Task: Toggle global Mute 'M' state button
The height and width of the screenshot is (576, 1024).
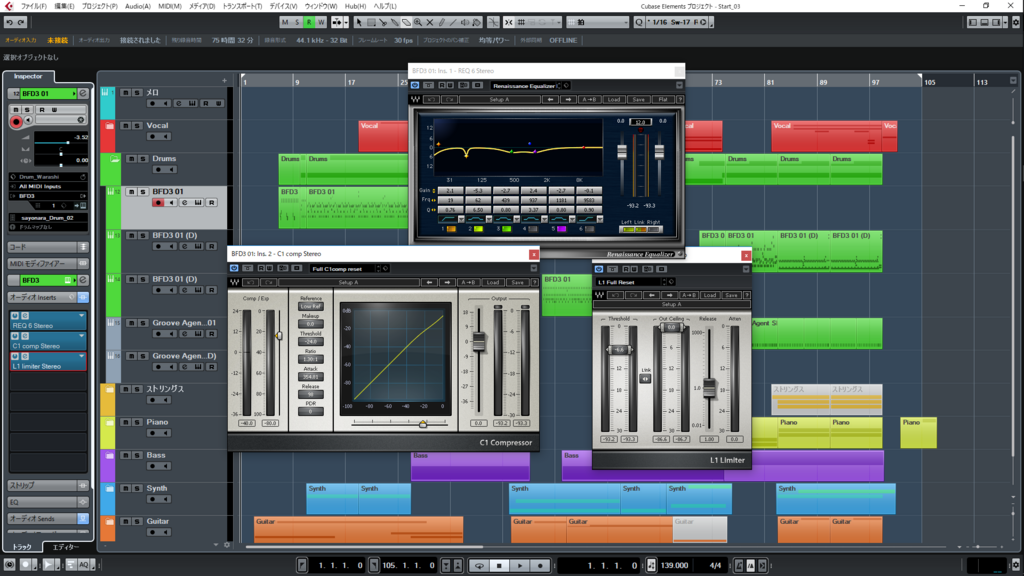Action: pyautogui.click(x=285, y=22)
